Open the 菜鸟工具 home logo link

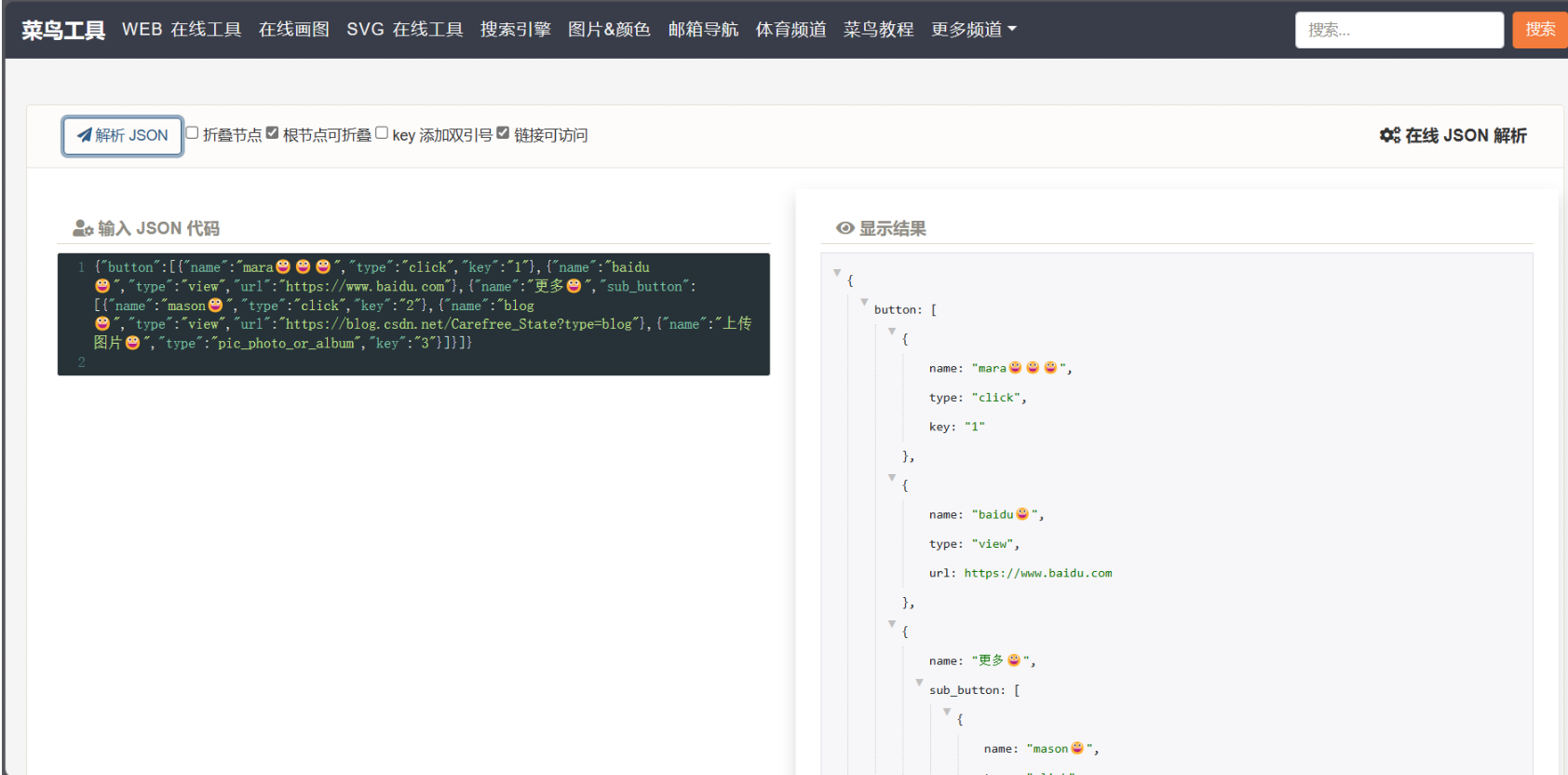coord(63,30)
